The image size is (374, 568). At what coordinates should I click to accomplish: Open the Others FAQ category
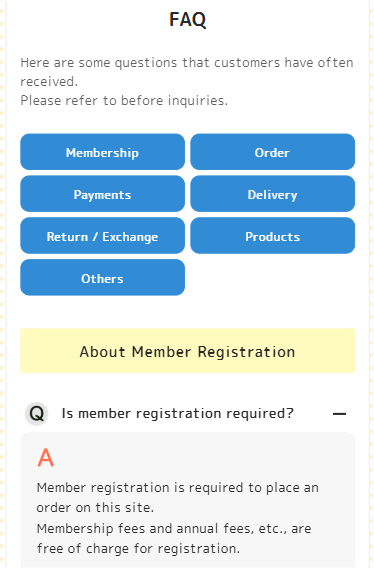click(103, 278)
